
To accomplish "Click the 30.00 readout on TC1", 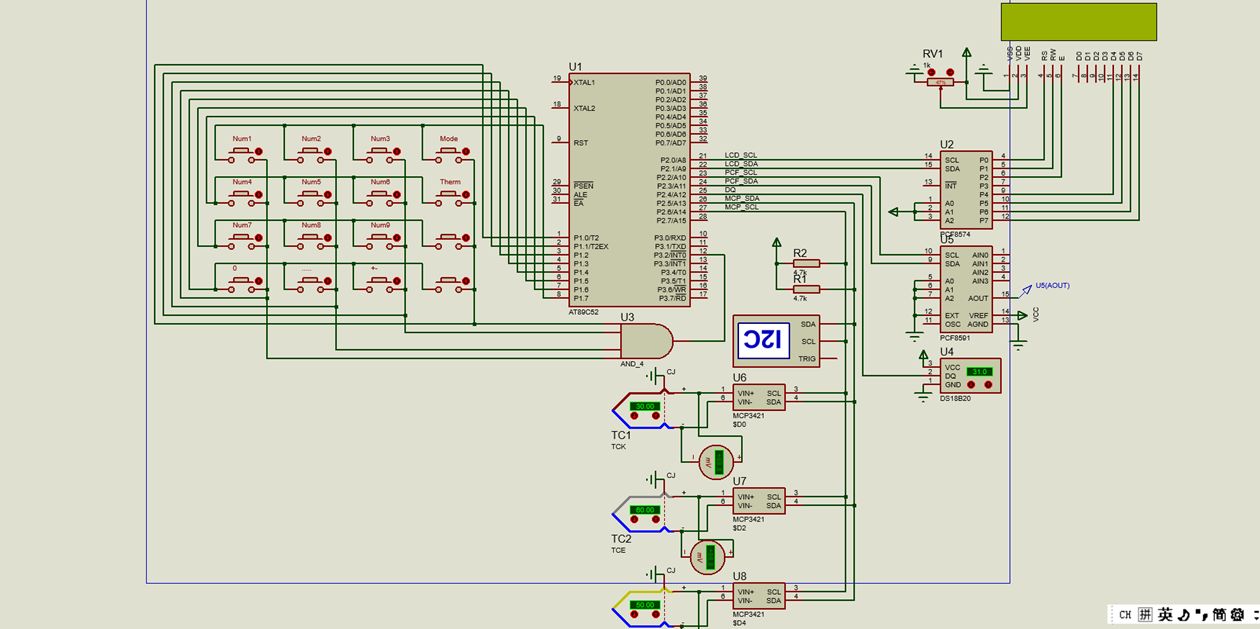I will pyautogui.click(x=645, y=406).
